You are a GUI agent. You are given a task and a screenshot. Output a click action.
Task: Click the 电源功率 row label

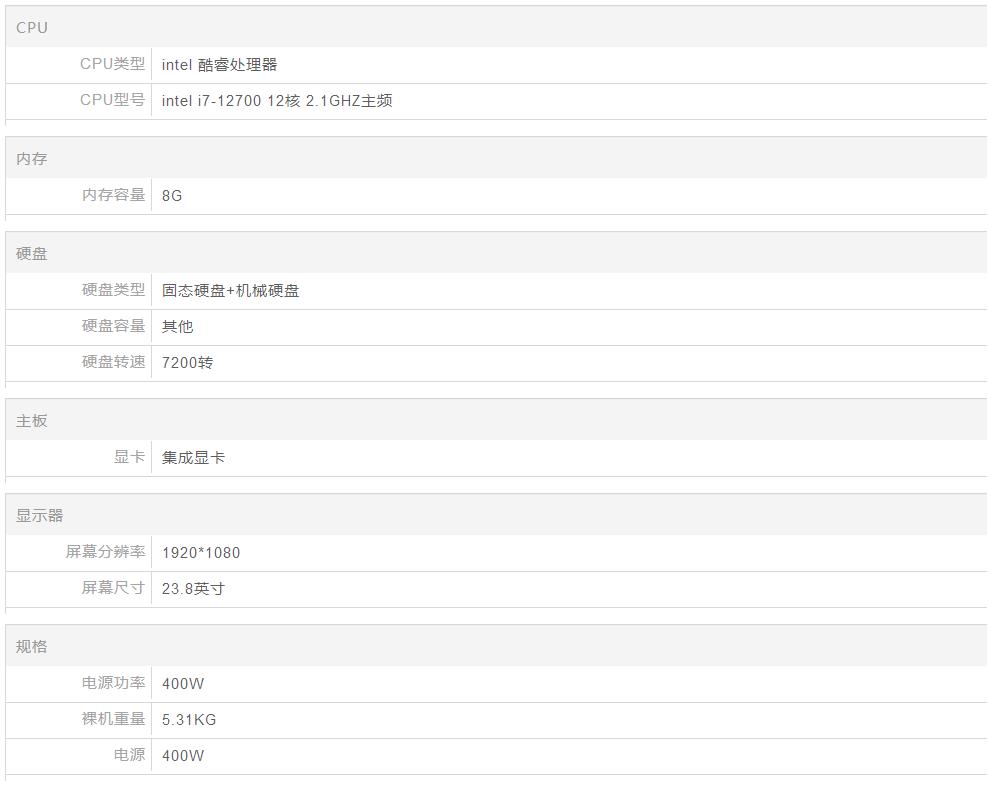pyautogui.click(x=113, y=683)
